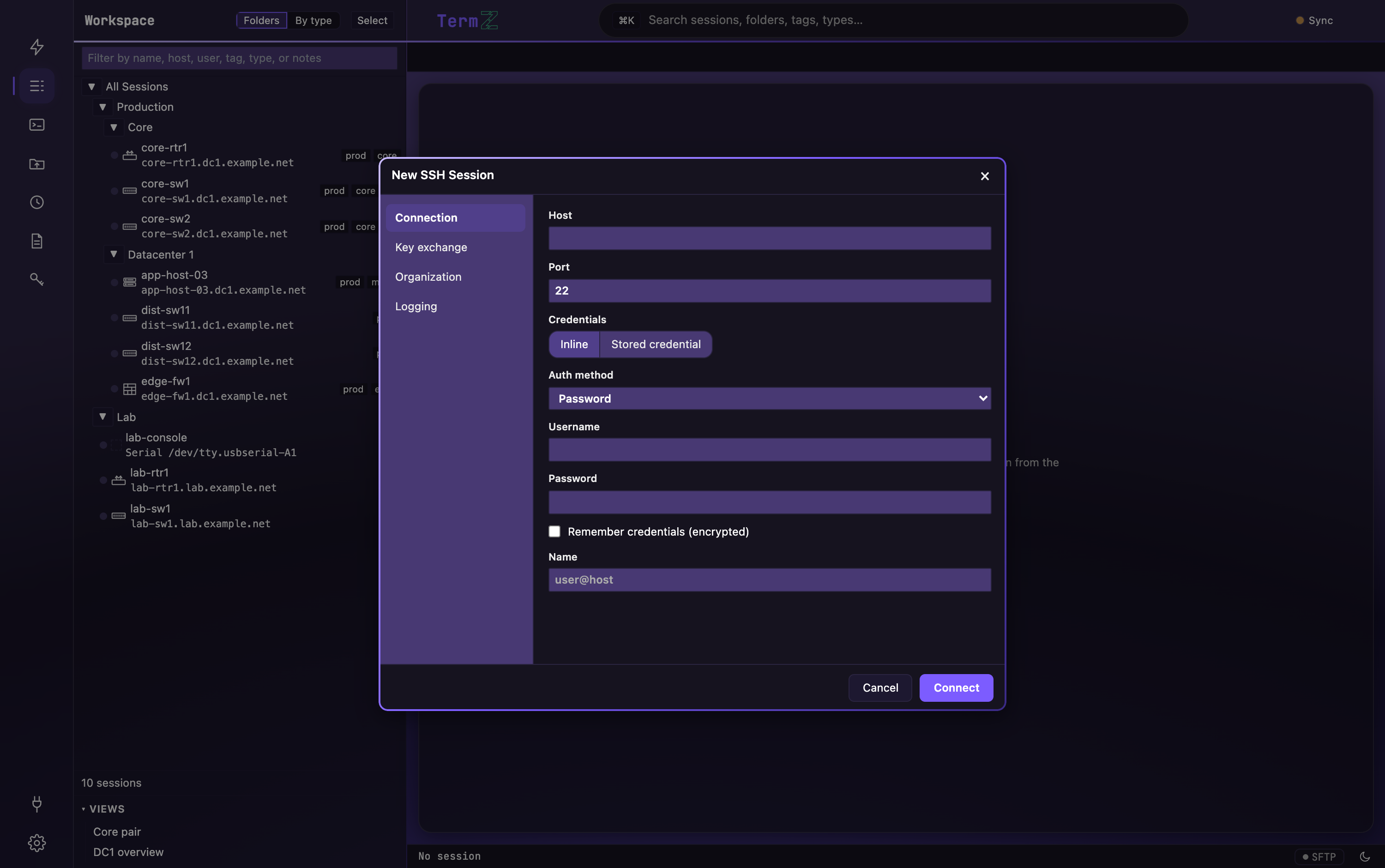This screenshot has height=868, width=1385.
Task: Open the terminal panel sidebar icon
Action: [x=37, y=125]
